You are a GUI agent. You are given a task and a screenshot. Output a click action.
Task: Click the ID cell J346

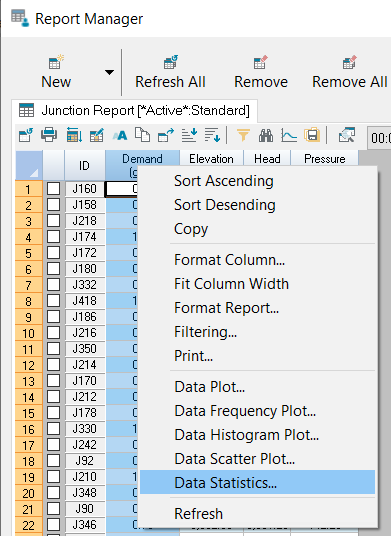84,525
